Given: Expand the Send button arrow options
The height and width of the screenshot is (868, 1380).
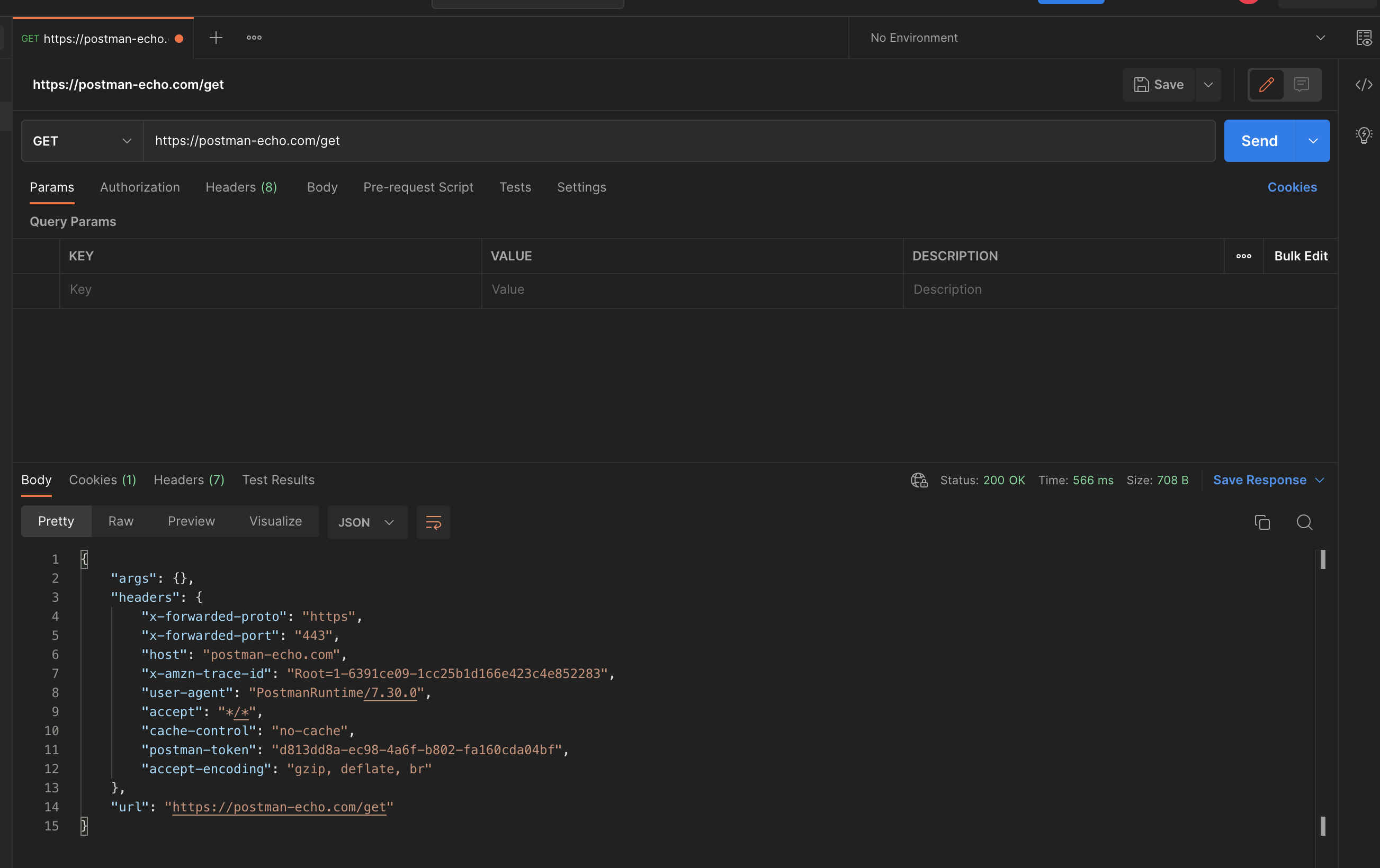Looking at the screenshot, I should point(1312,141).
